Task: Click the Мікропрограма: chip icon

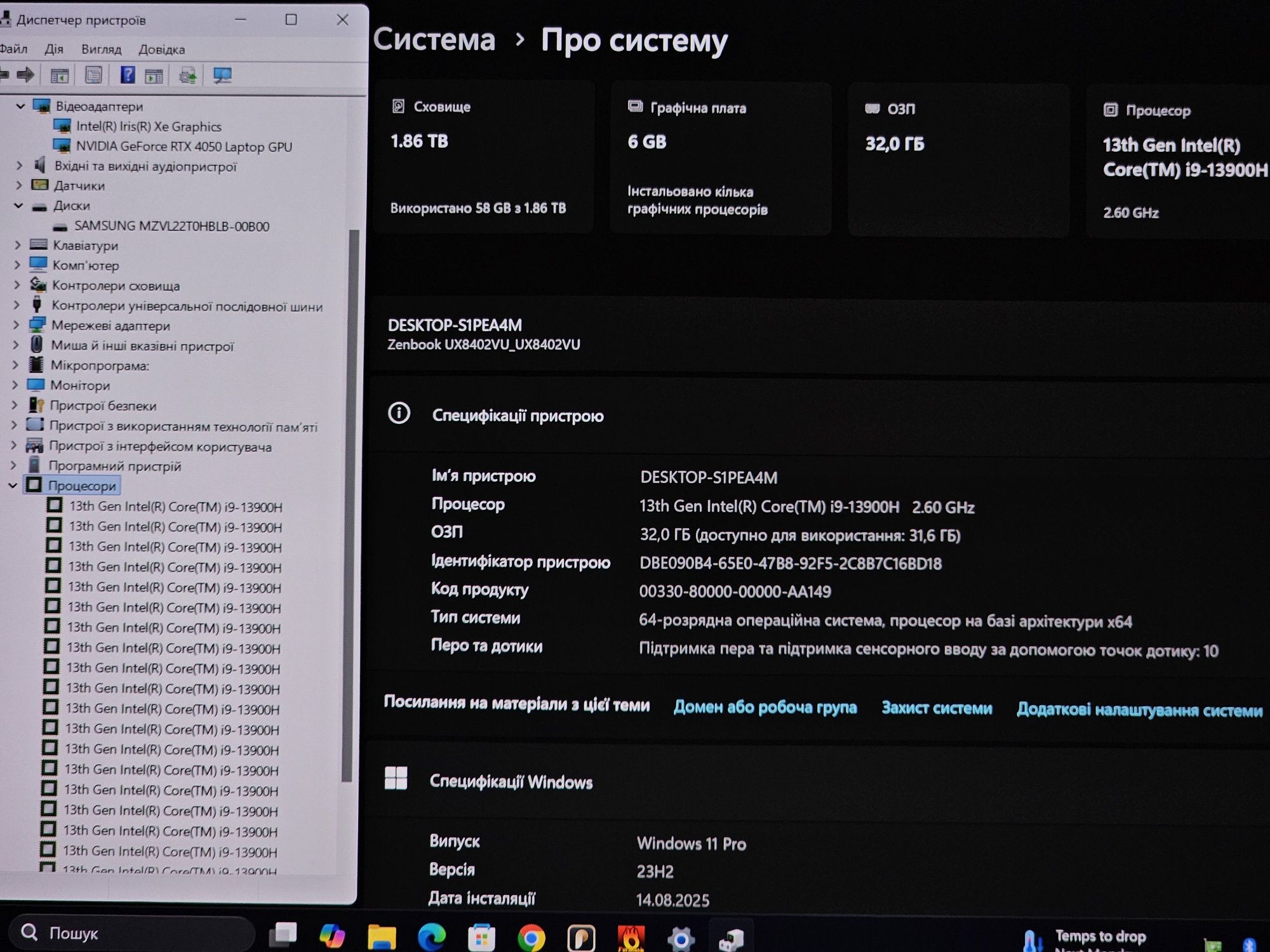Action: (x=36, y=364)
